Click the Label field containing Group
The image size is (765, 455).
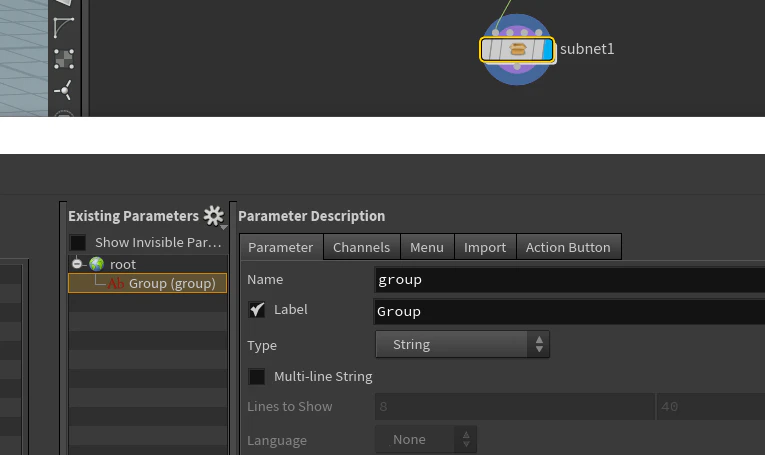point(569,312)
